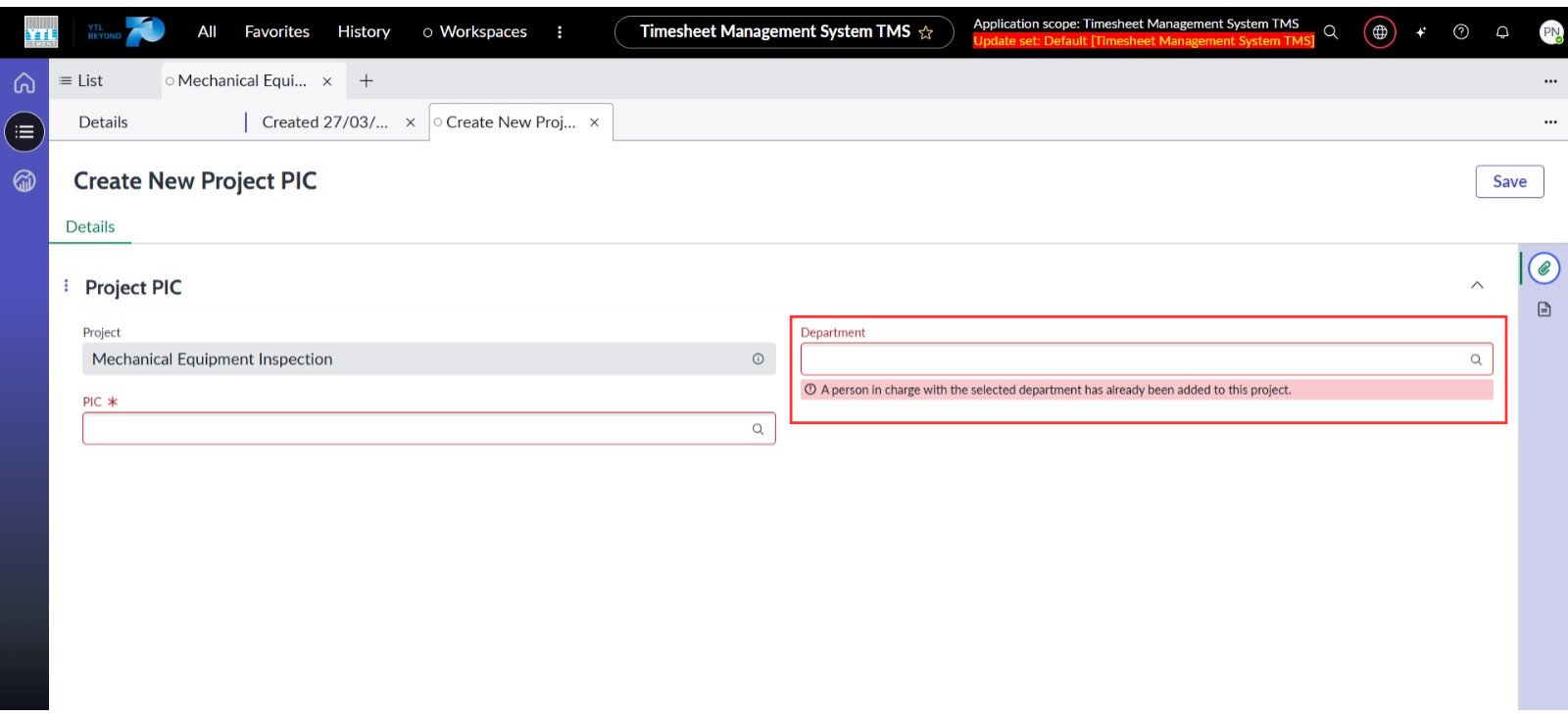Open the Workspaces menu

click(474, 32)
